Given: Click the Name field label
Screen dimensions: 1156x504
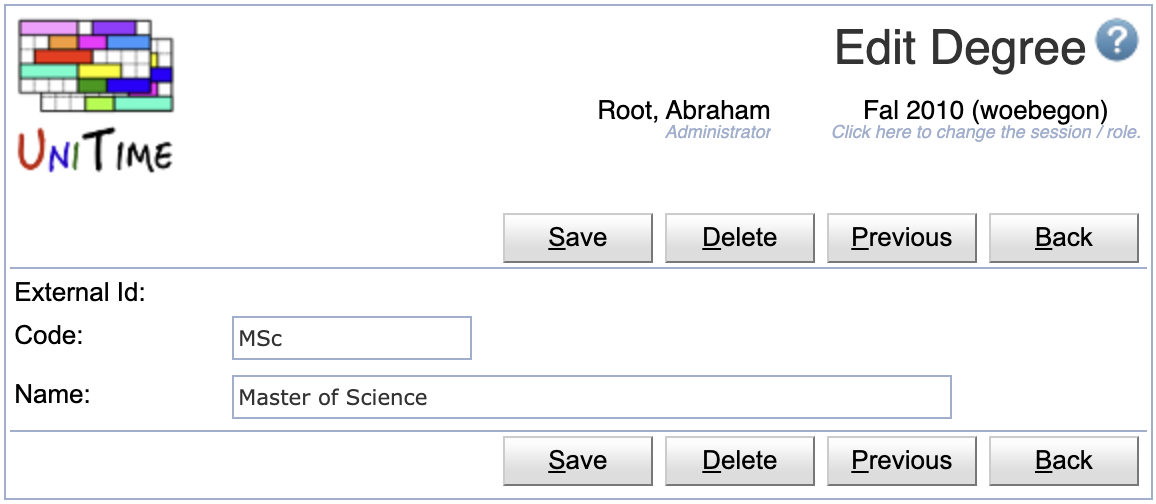Looking at the screenshot, I should point(52,395).
